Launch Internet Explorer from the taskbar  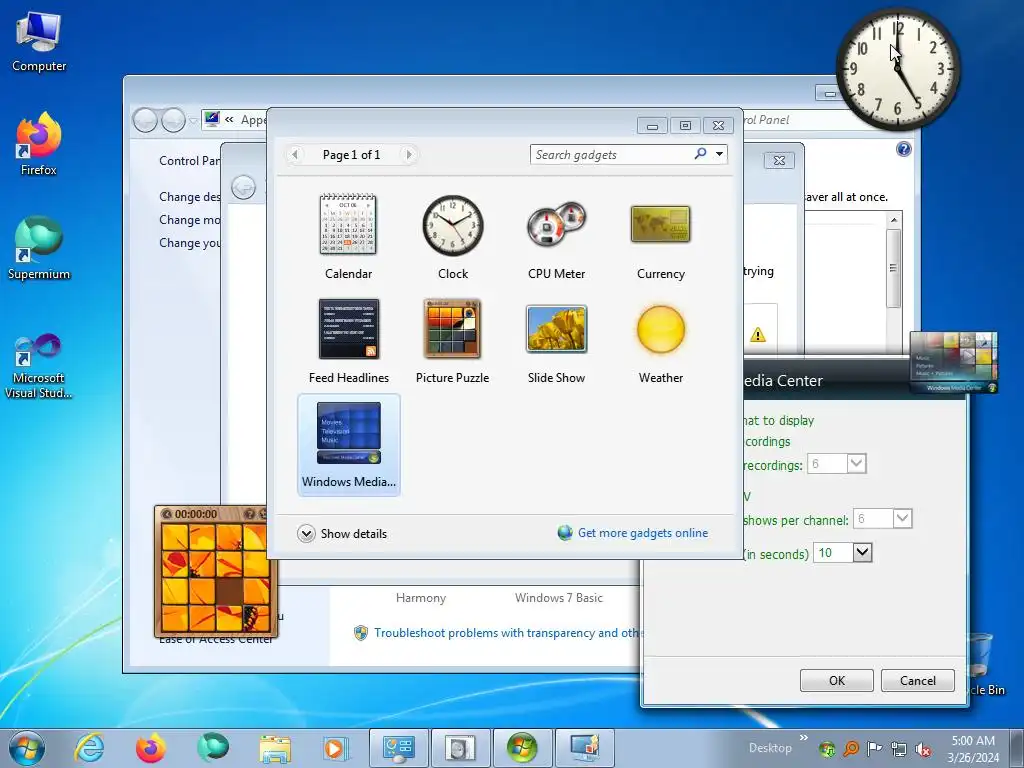[x=88, y=748]
